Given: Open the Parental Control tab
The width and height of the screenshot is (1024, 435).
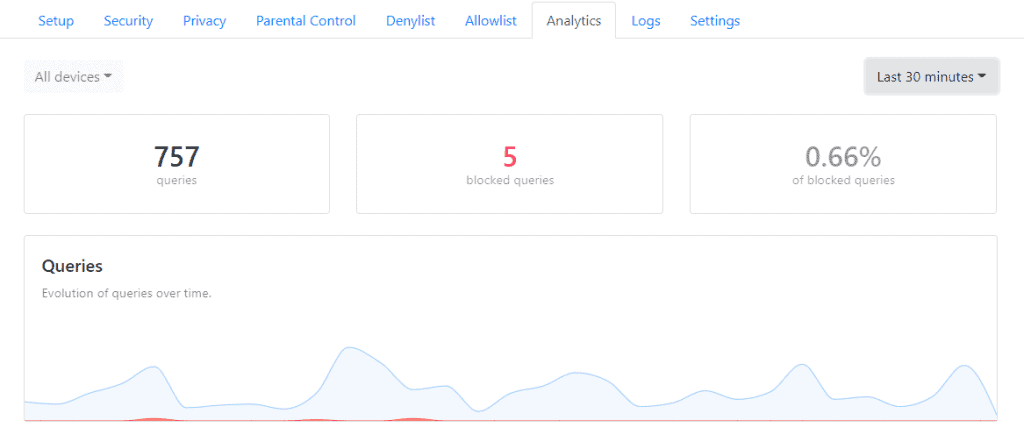Looking at the screenshot, I should (x=306, y=21).
